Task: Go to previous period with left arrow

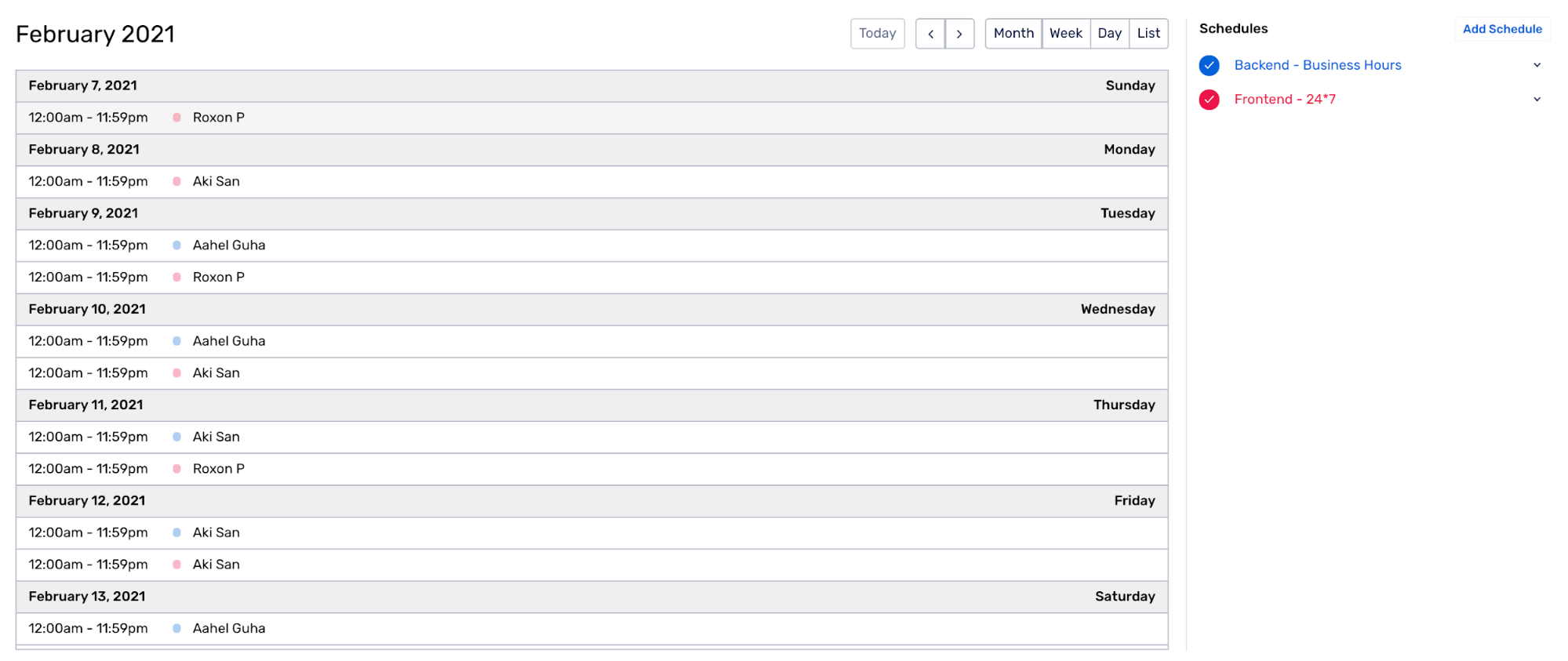Action: (x=930, y=34)
